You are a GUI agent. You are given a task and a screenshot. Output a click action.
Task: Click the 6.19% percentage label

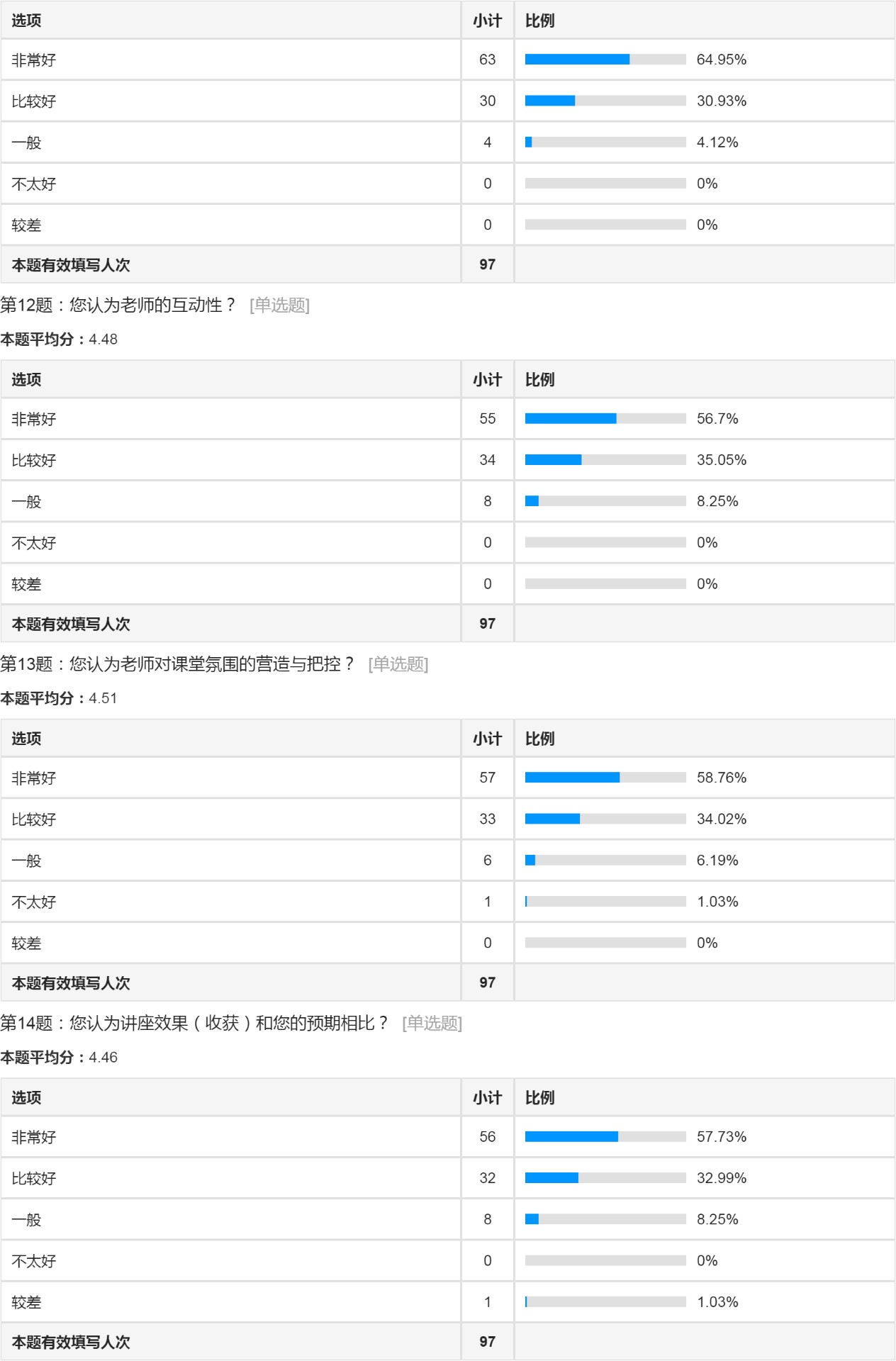coord(717,861)
